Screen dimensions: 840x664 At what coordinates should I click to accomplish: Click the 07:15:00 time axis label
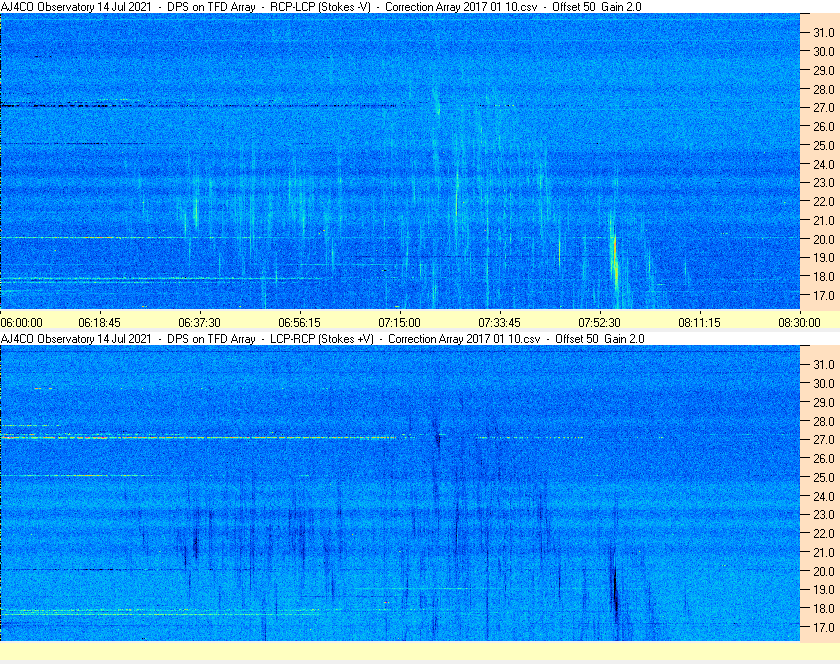pyautogui.click(x=400, y=323)
